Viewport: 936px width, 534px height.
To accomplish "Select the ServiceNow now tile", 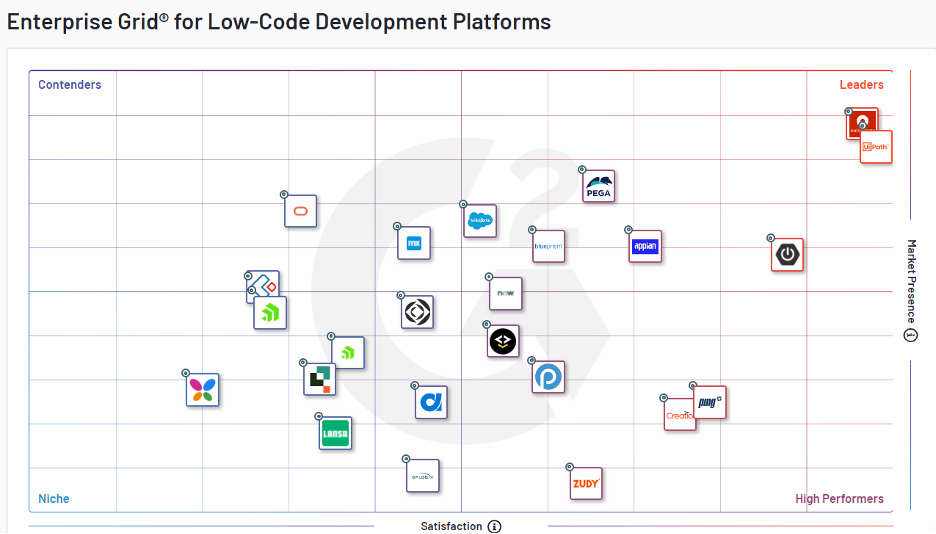I will [x=506, y=293].
